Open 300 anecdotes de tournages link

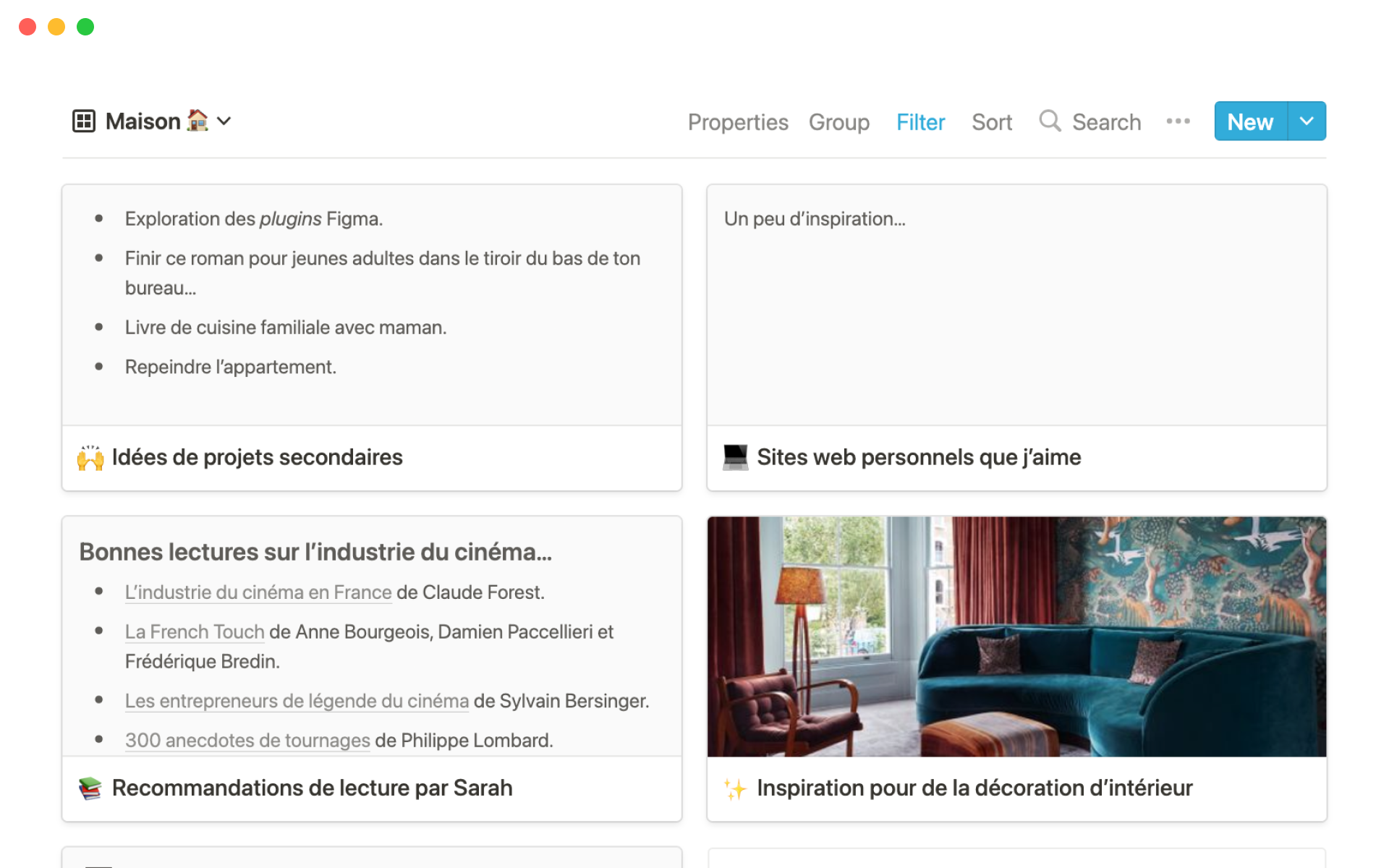tap(247, 741)
